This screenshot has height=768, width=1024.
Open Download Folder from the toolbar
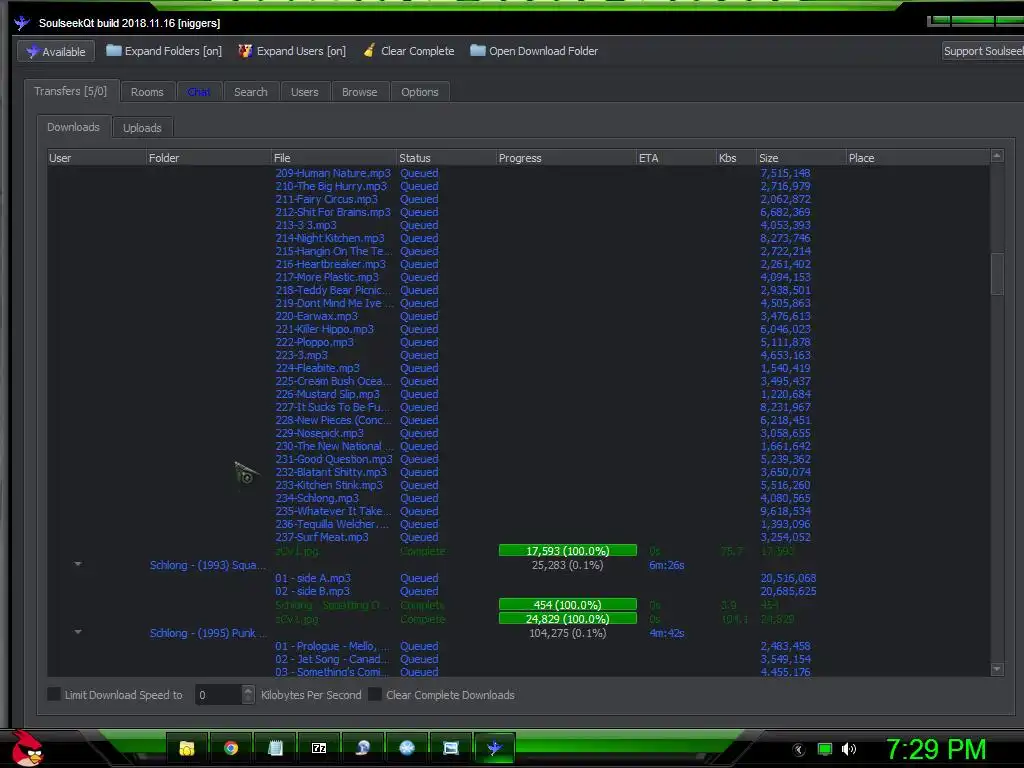point(534,51)
